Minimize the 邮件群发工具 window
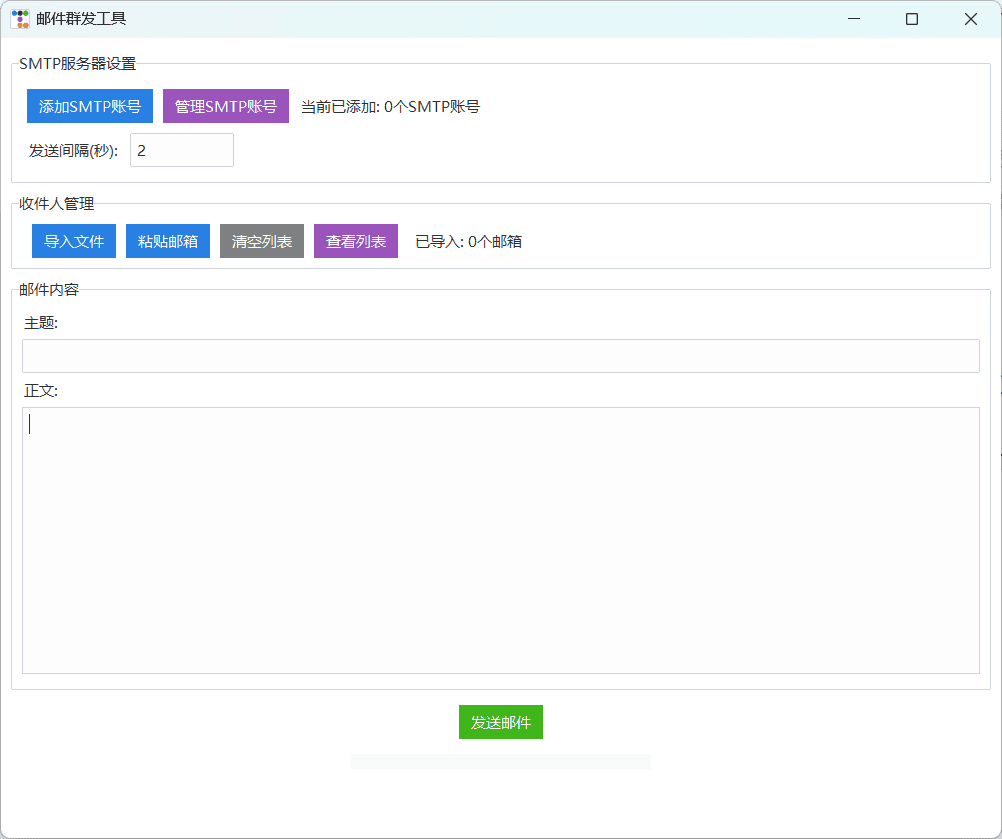Screen dimensions: 1002x839 coord(854,19)
